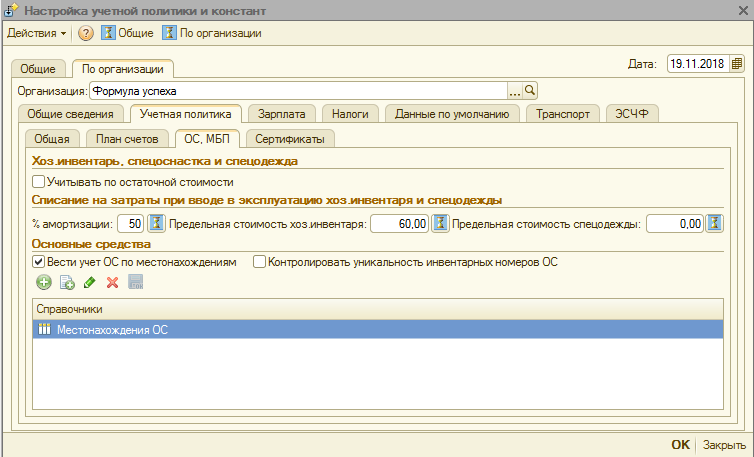
Task: Check Контролировать уникальность инвентарных номеров ОС
Action: [259, 262]
